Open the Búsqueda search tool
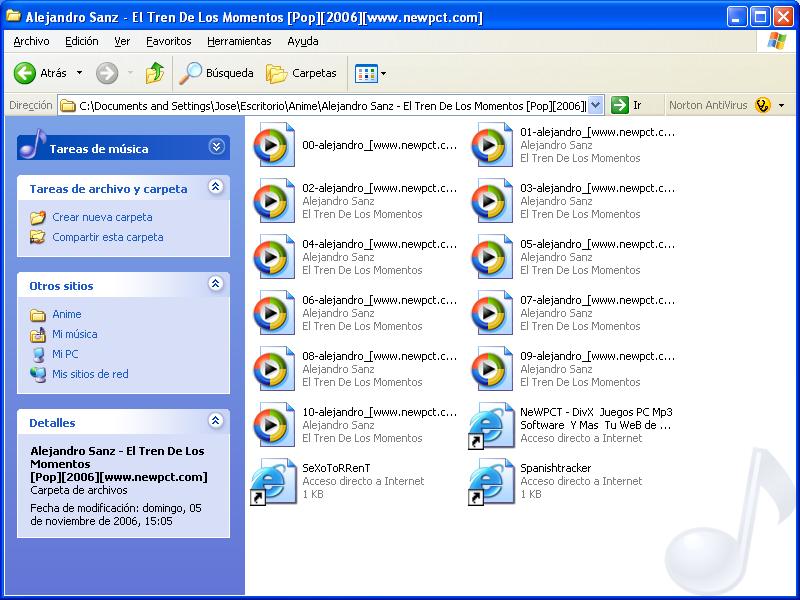 click(216, 73)
